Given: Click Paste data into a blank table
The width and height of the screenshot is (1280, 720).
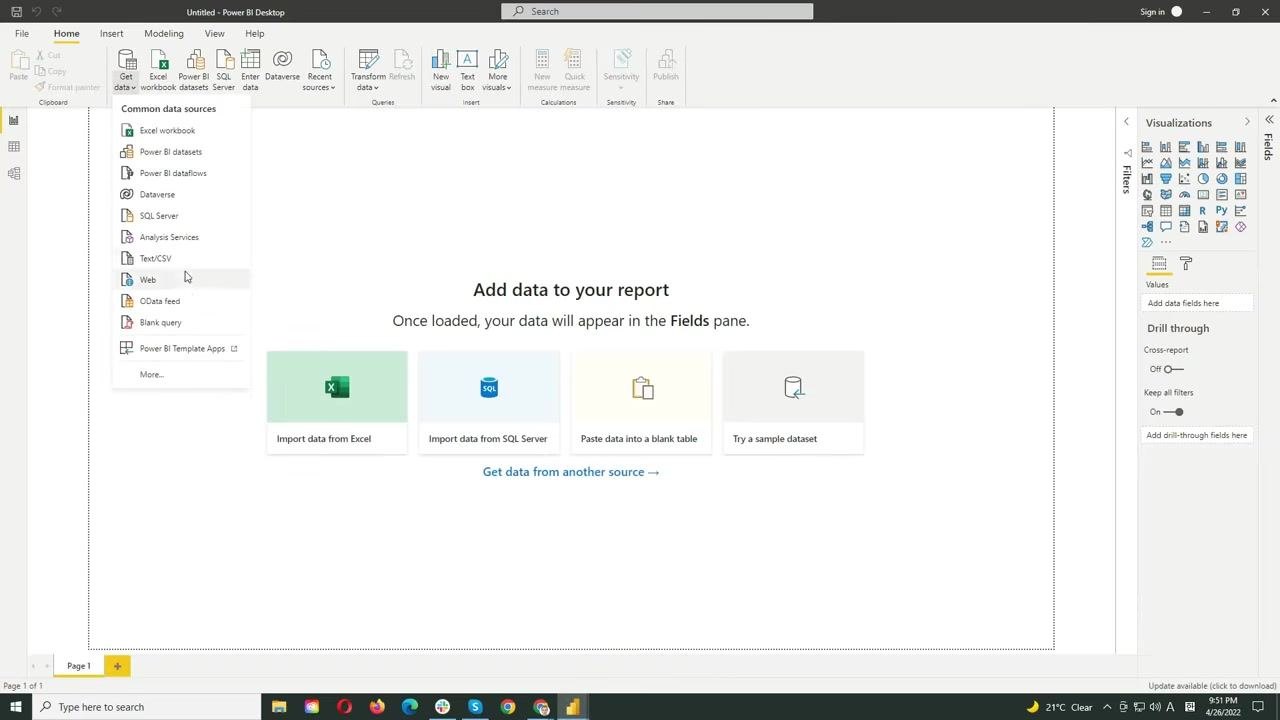Looking at the screenshot, I should click(641, 402).
